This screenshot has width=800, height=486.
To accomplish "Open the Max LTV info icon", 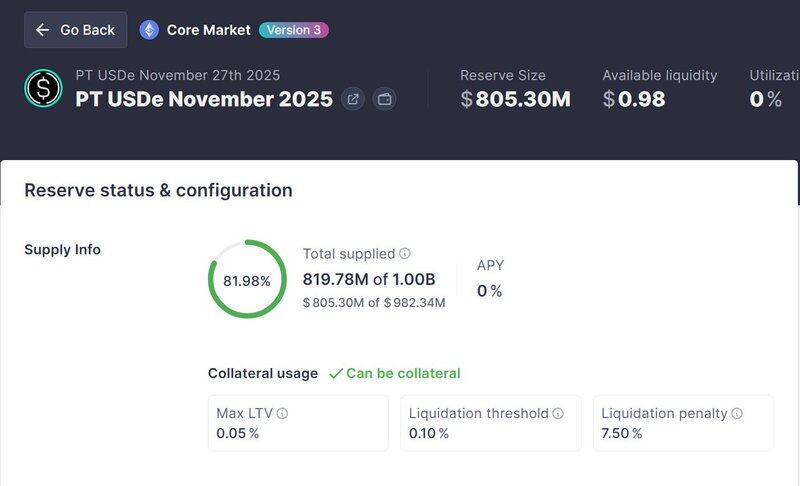I will [282, 413].
